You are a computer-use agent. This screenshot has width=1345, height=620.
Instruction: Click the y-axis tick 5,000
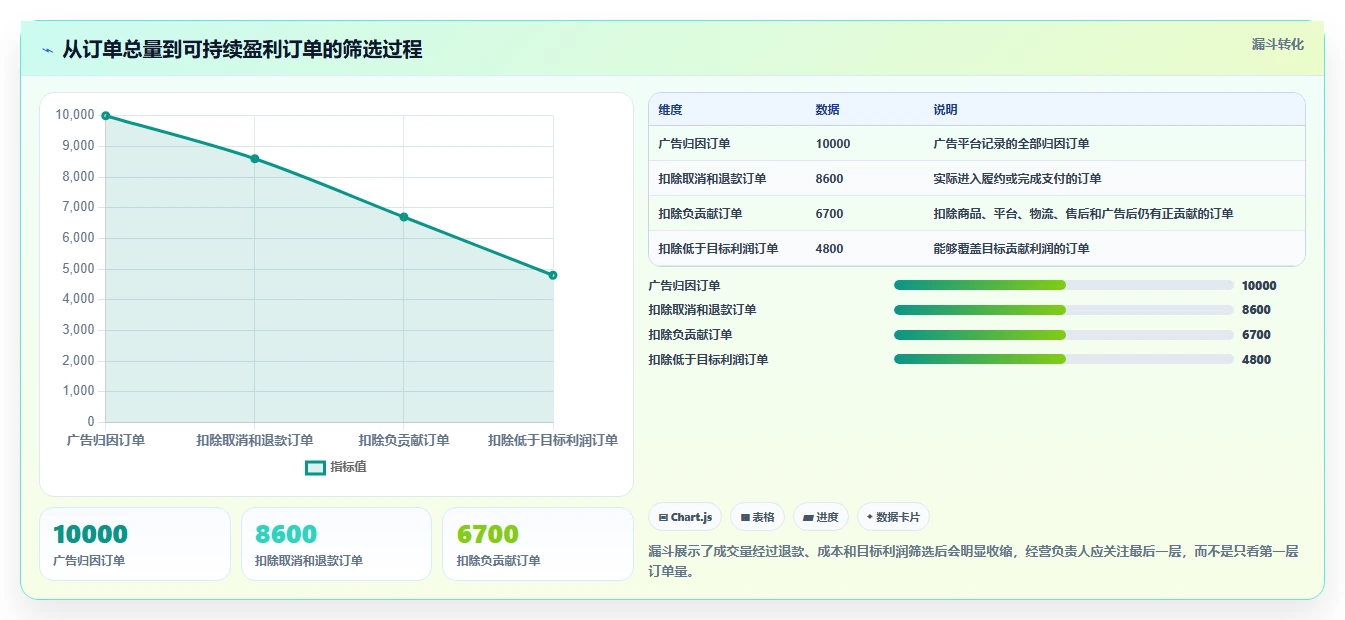78,268
